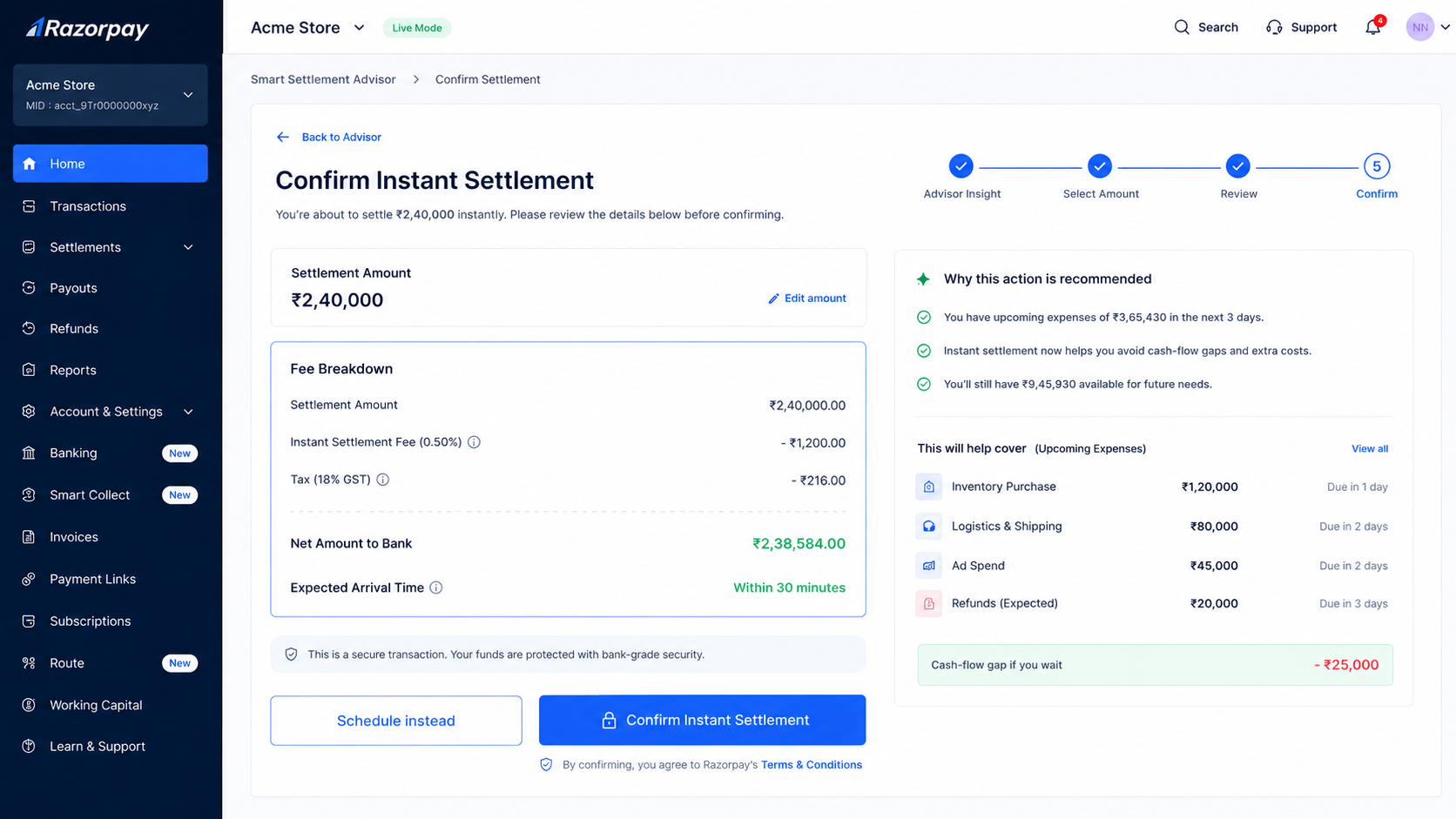Click the Live Mode badge
This screenshot has height=819, width=1456.
tap(417, 28)
